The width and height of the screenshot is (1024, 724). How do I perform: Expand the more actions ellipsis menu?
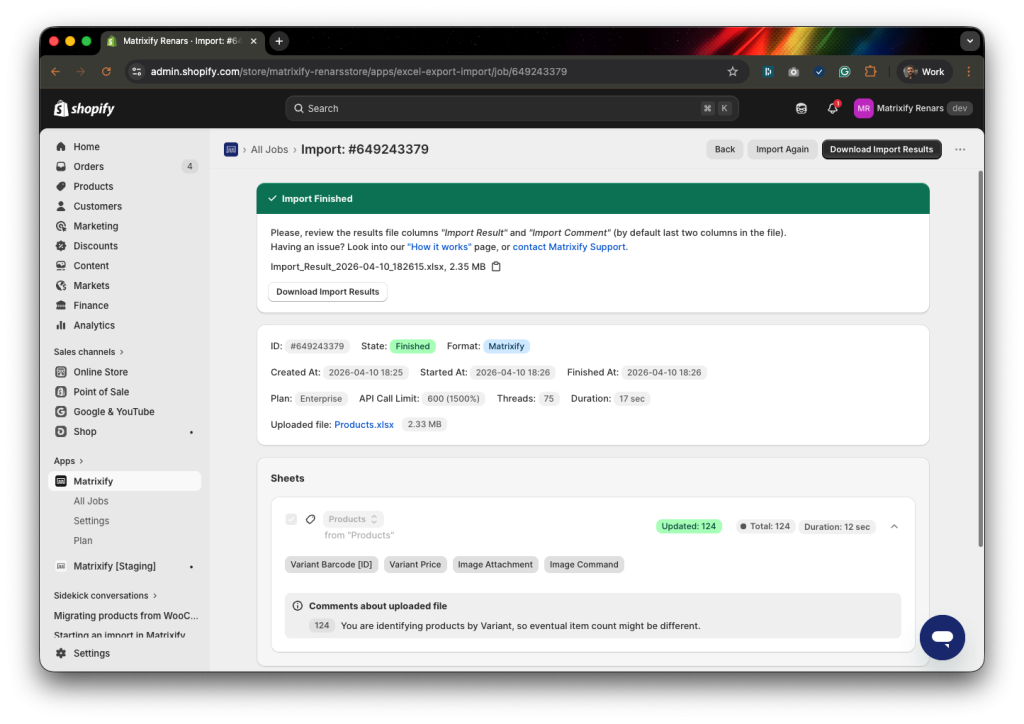[959, 148]
